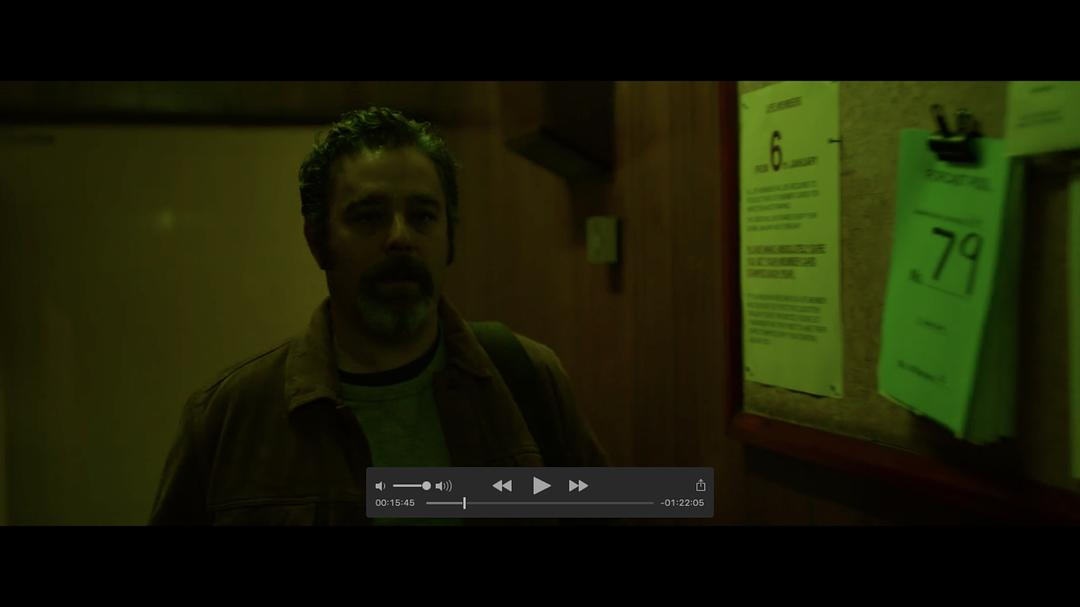1080x607 pixels.
Task: Click the green paper showing number 79
Action: pos(945,280)
